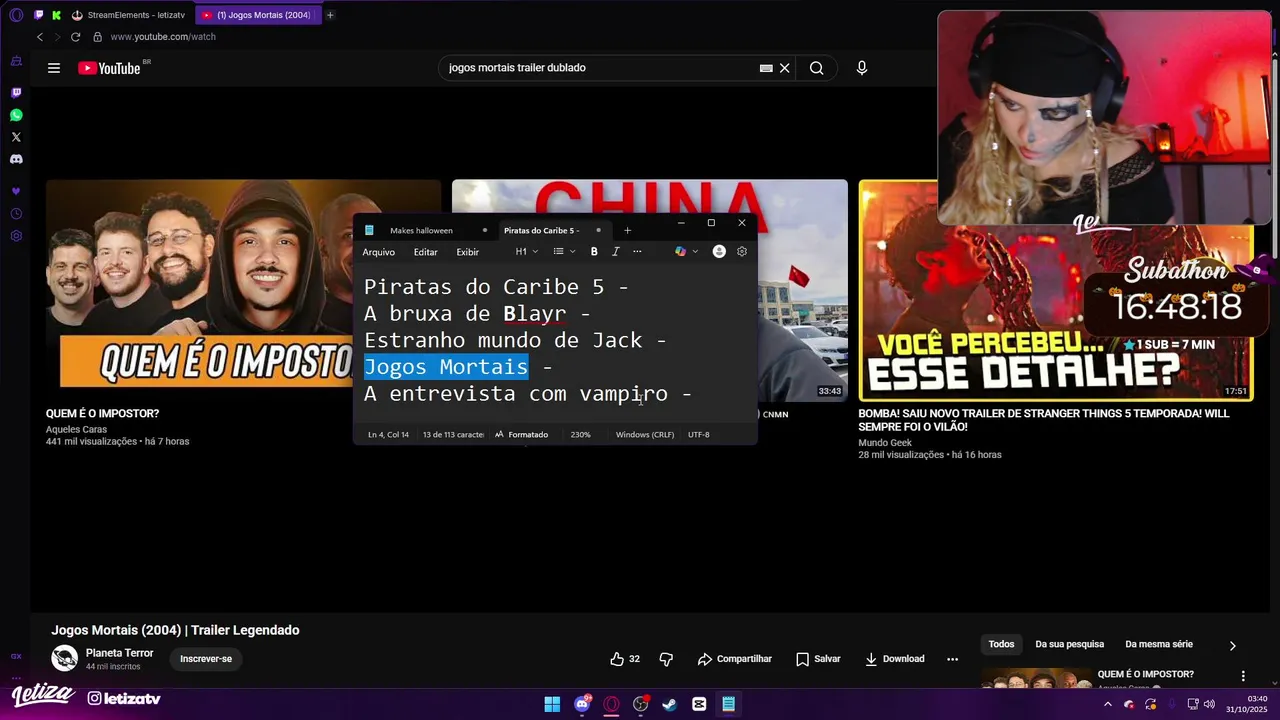
Task: Open the Twitch sidebar panel in Opera
Action: coord(16,93)
